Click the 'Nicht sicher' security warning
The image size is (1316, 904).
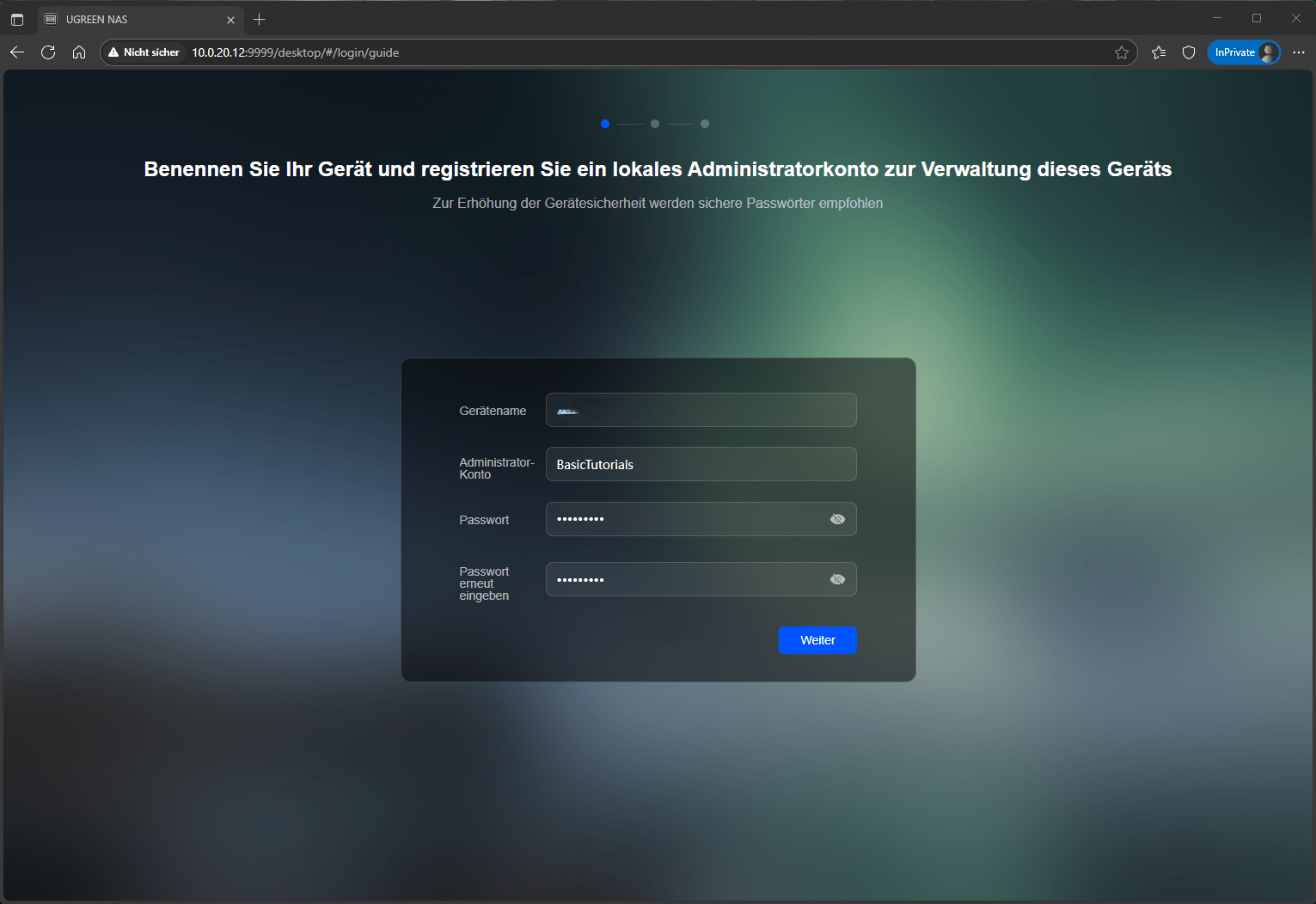coord(144,52)
